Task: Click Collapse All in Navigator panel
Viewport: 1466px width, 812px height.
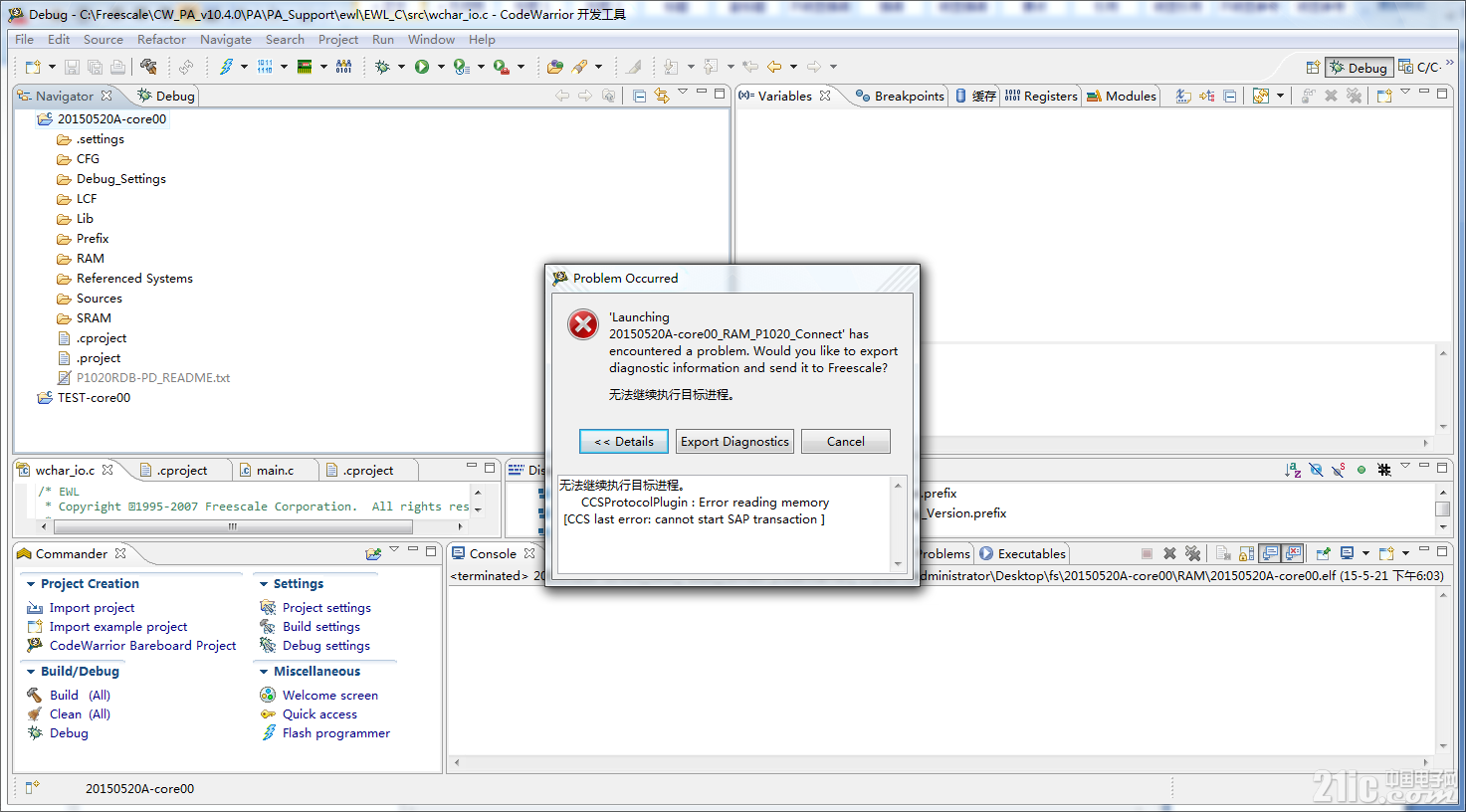Action: coord(639,96)
